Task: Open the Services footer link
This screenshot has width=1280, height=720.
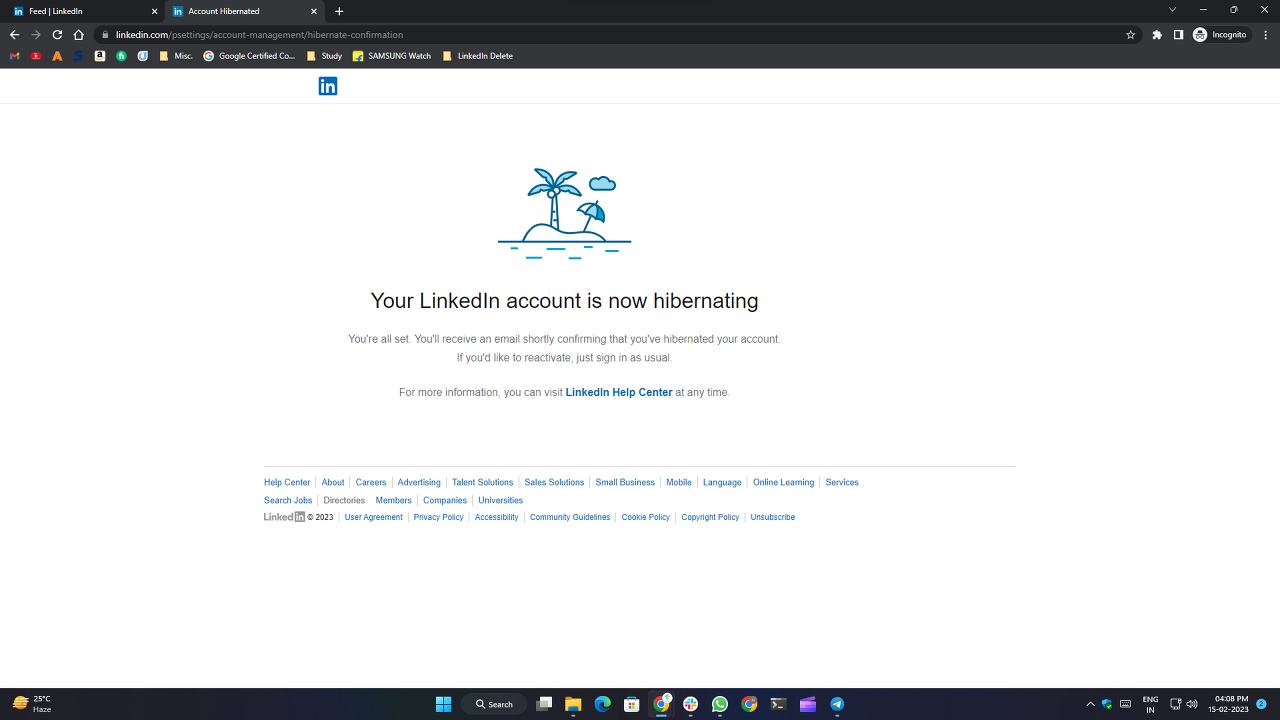Action: coord(842,482)
